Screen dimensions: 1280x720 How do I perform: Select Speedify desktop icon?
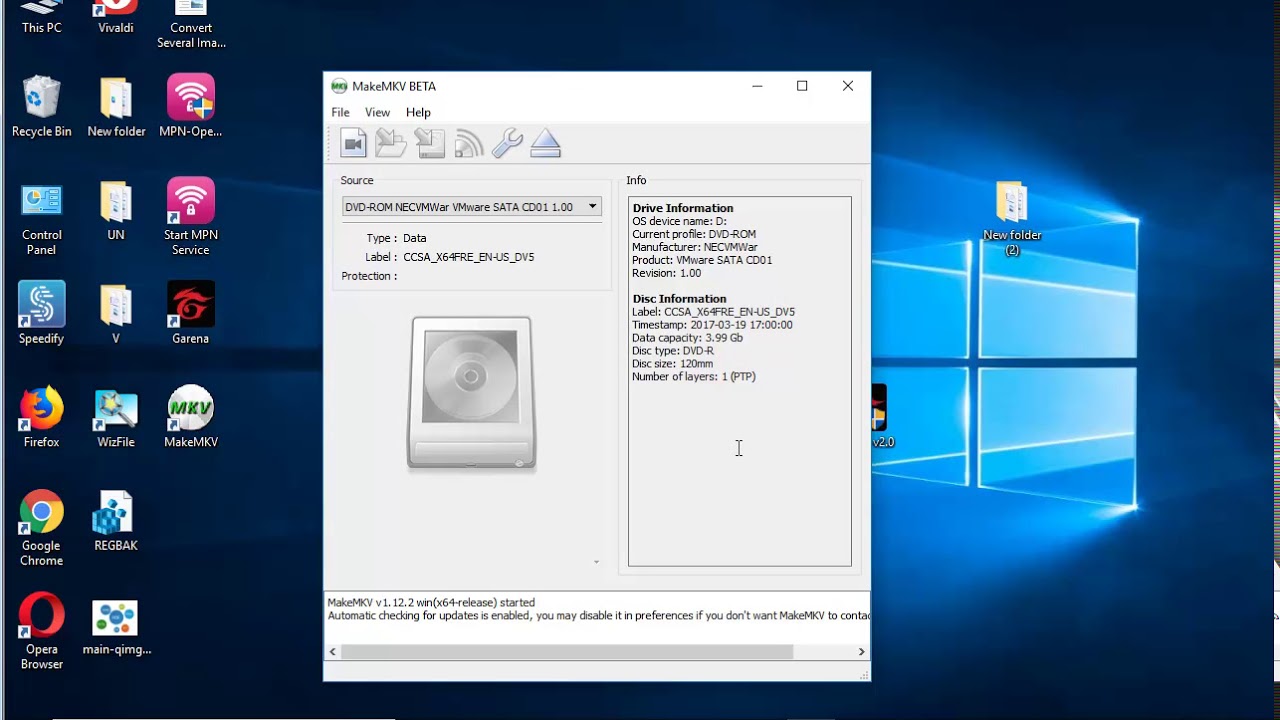click(42, 313)
